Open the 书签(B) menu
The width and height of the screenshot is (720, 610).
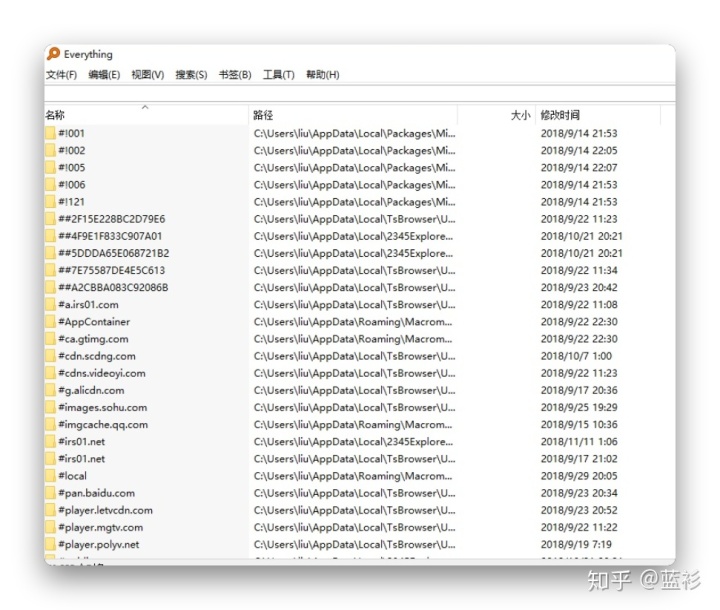(235, 74)
